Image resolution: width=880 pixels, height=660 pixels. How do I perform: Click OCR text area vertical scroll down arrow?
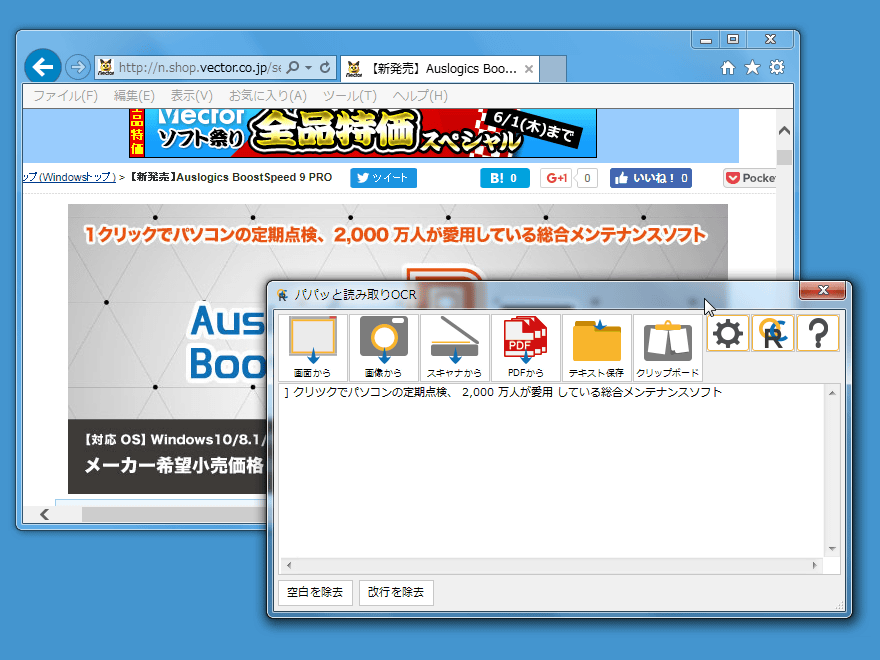(x=832, y=549)
